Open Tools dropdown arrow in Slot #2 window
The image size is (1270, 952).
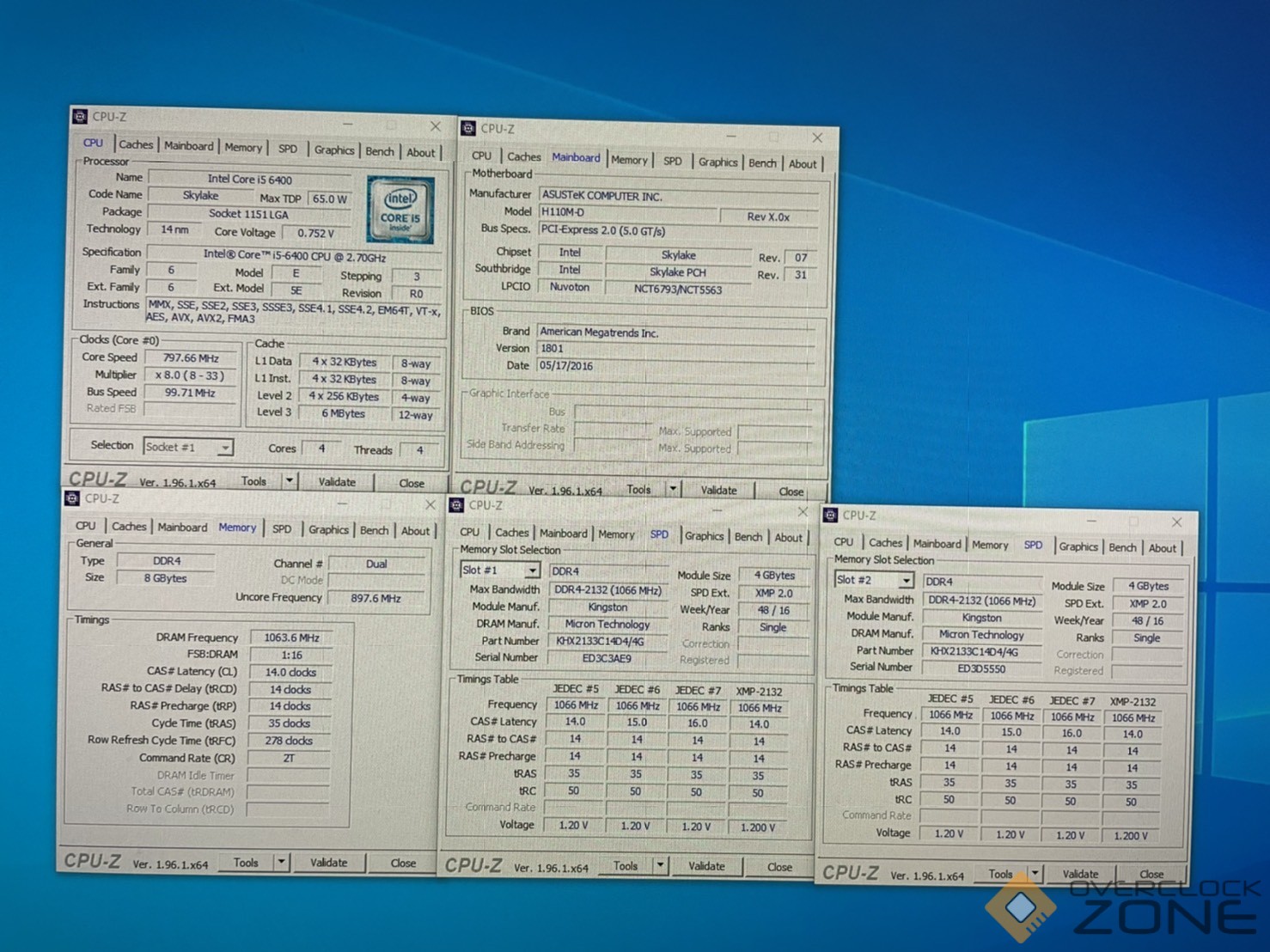(1035, 874)
